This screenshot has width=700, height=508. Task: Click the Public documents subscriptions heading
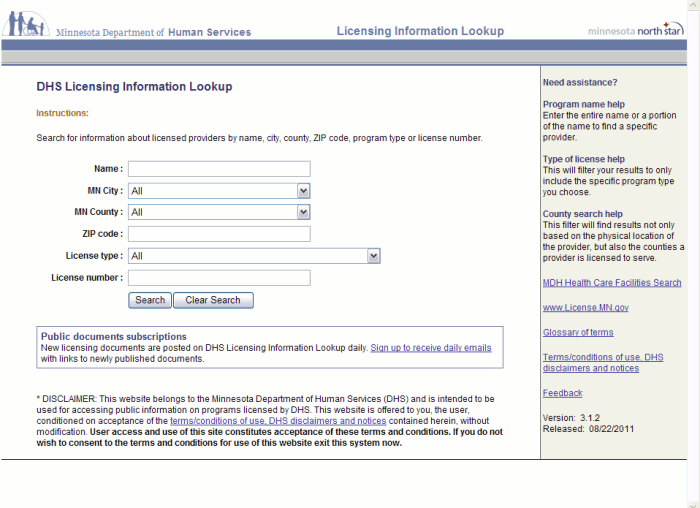click(114, 337)
